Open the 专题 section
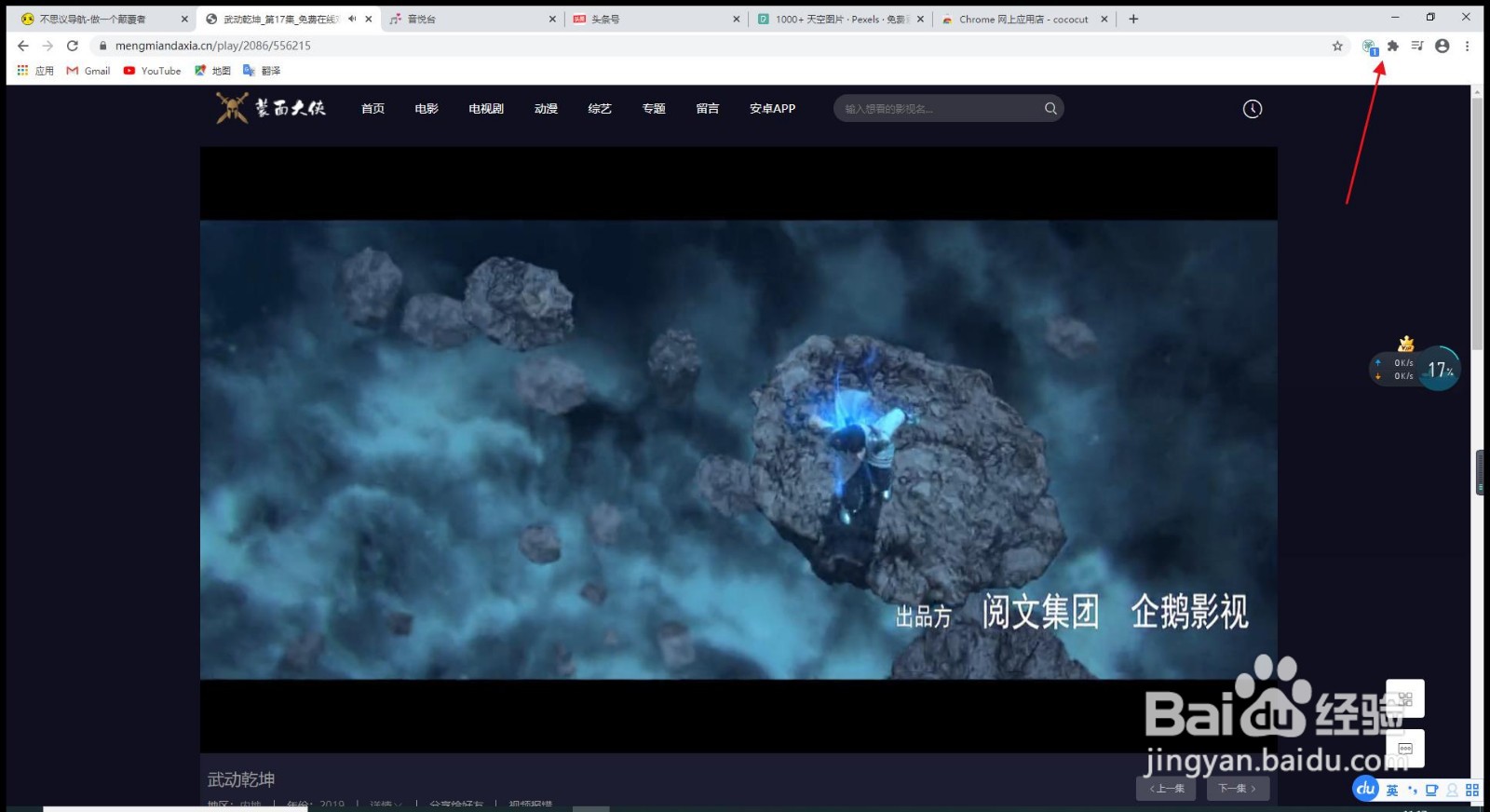 click(654, 109)
